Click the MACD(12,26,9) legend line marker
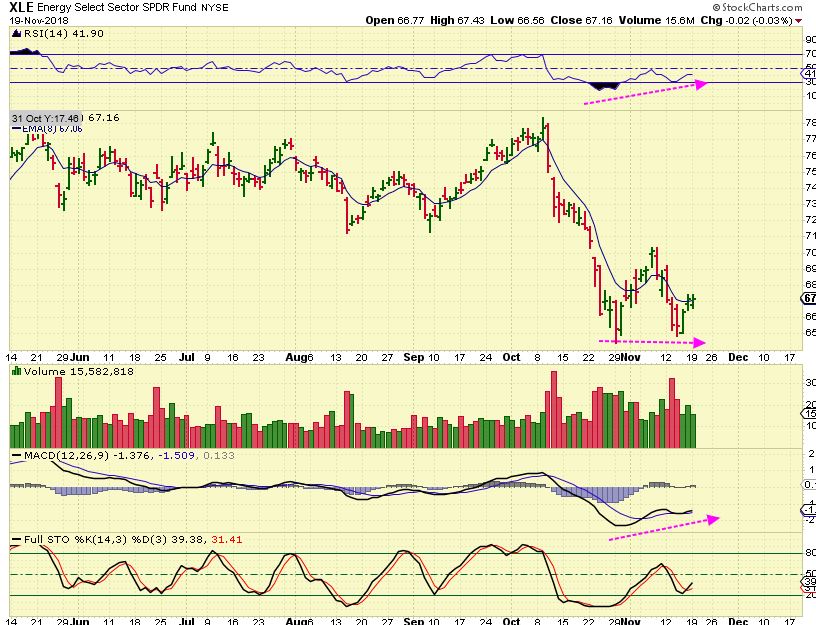 [17, 455]
